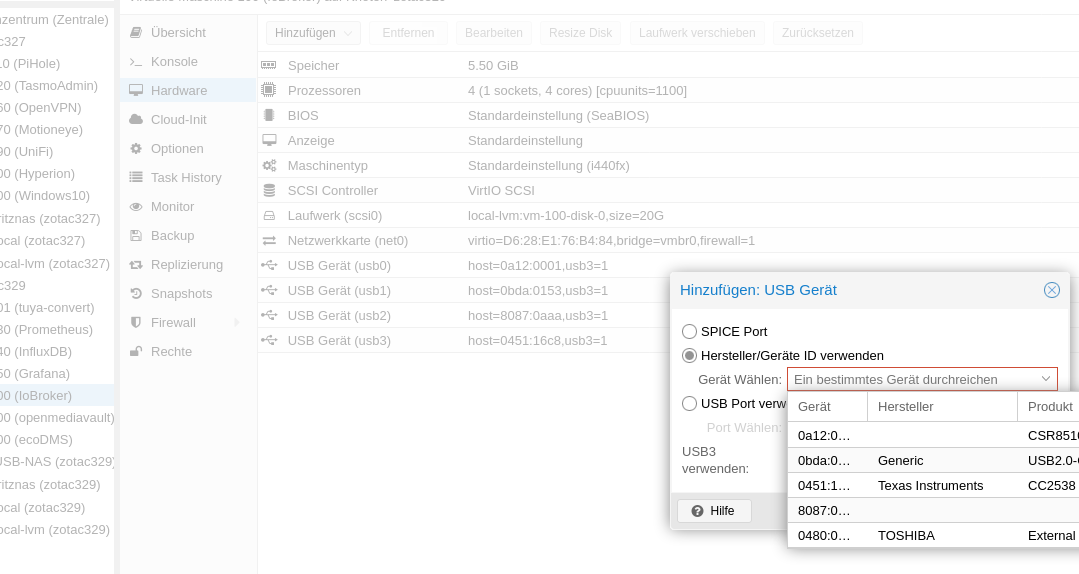Image resolution: width=1079 pixels, height=574 pixels.
Task: Open the Hinzufügen dropdown button
Action: tap(313, 32)
